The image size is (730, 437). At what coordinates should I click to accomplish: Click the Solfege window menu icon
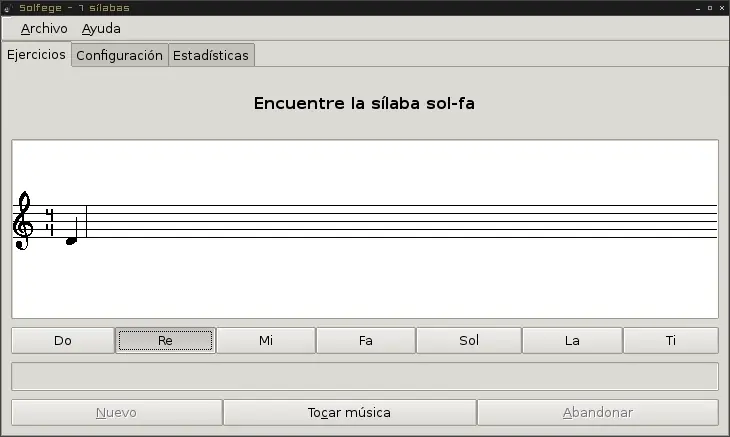7,7
